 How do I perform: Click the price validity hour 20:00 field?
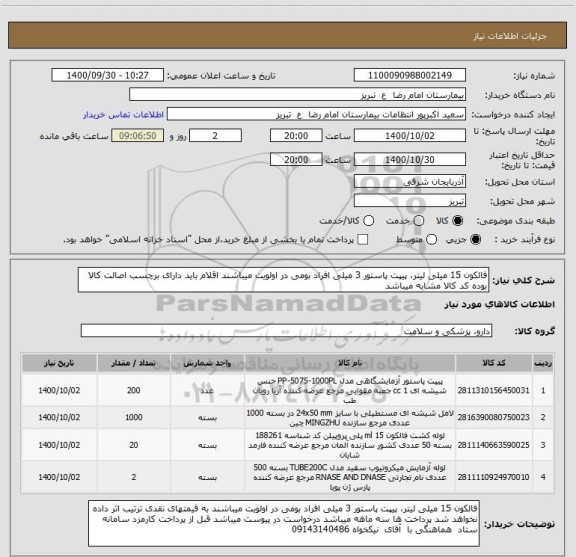coord(296,159)
